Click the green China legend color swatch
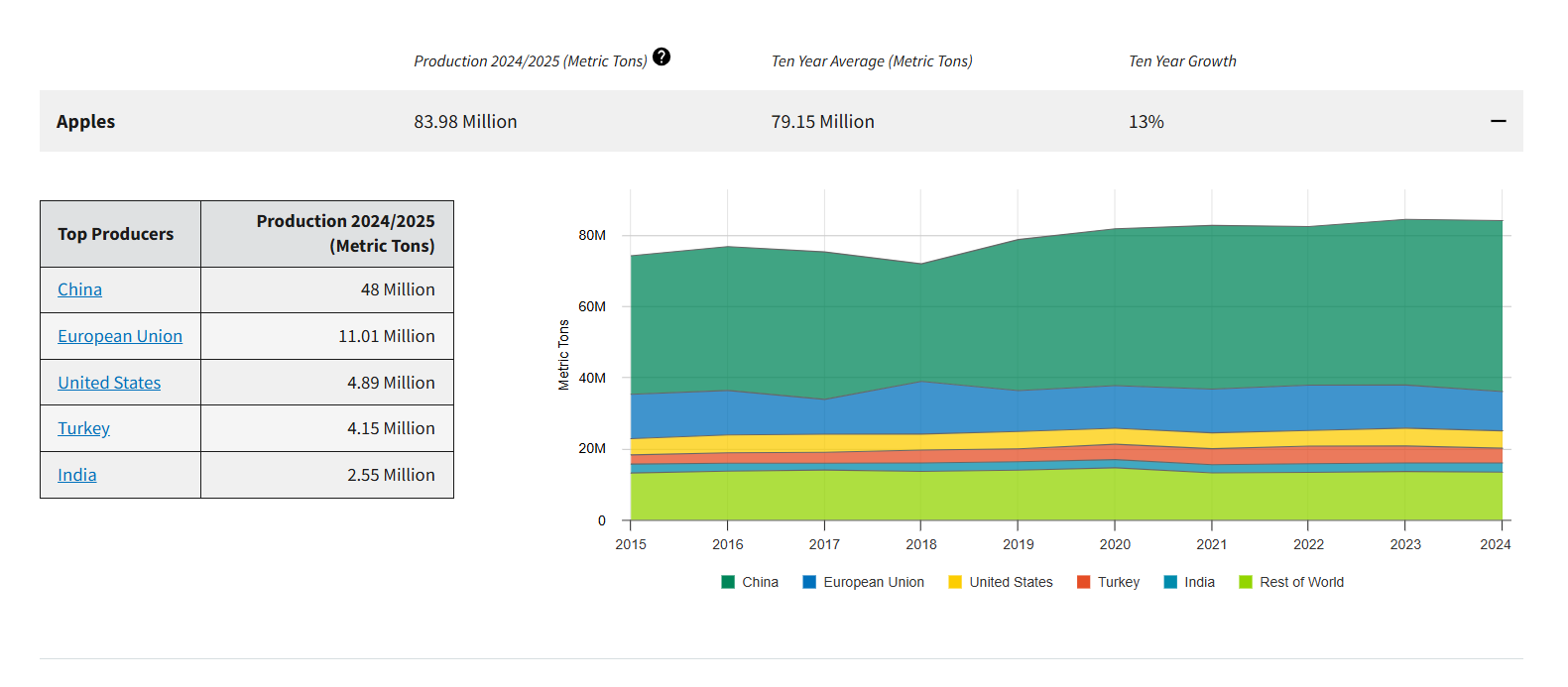The image size is (1568, 687). click(728, 582)
